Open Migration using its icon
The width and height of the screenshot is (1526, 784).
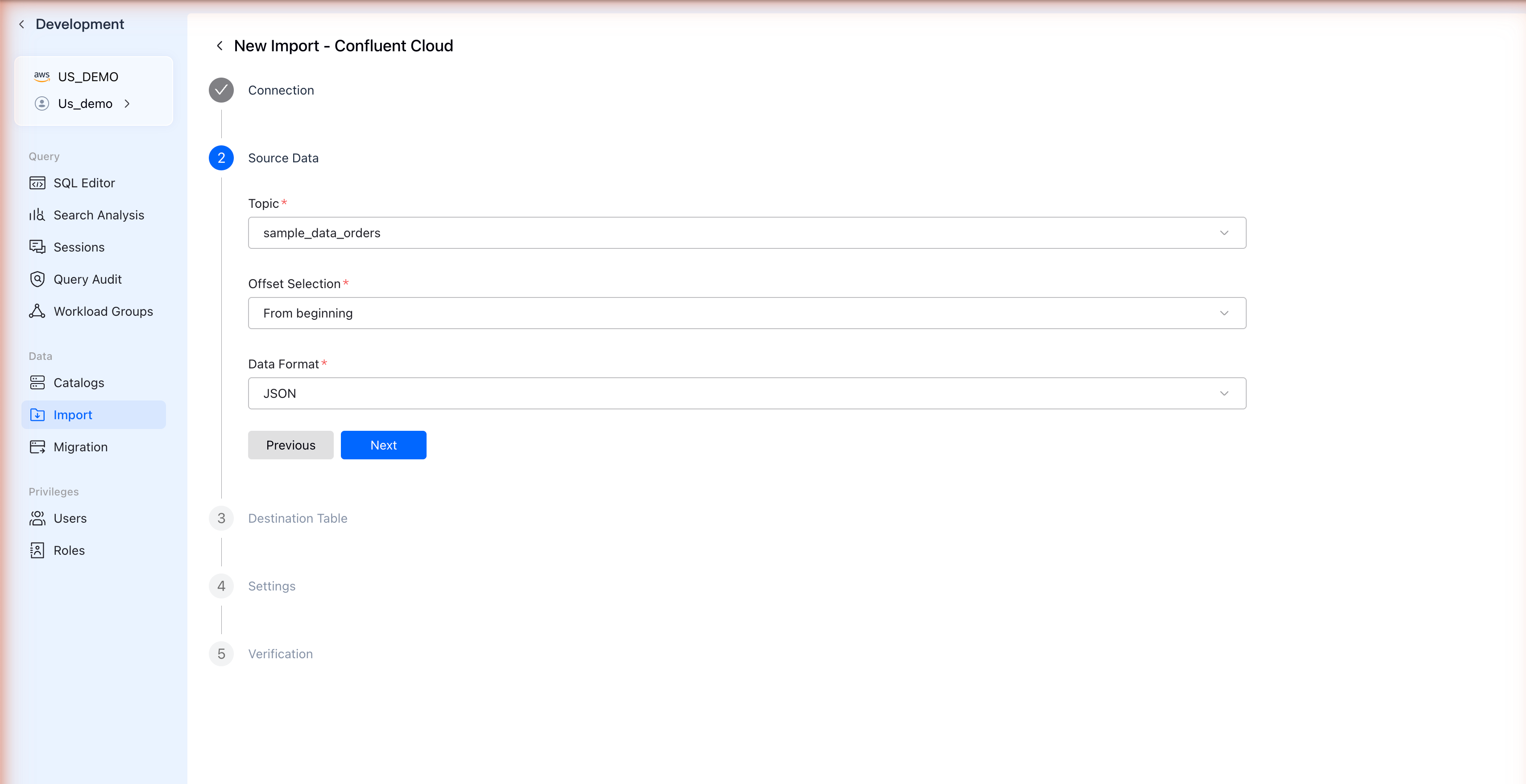[37, 446]
